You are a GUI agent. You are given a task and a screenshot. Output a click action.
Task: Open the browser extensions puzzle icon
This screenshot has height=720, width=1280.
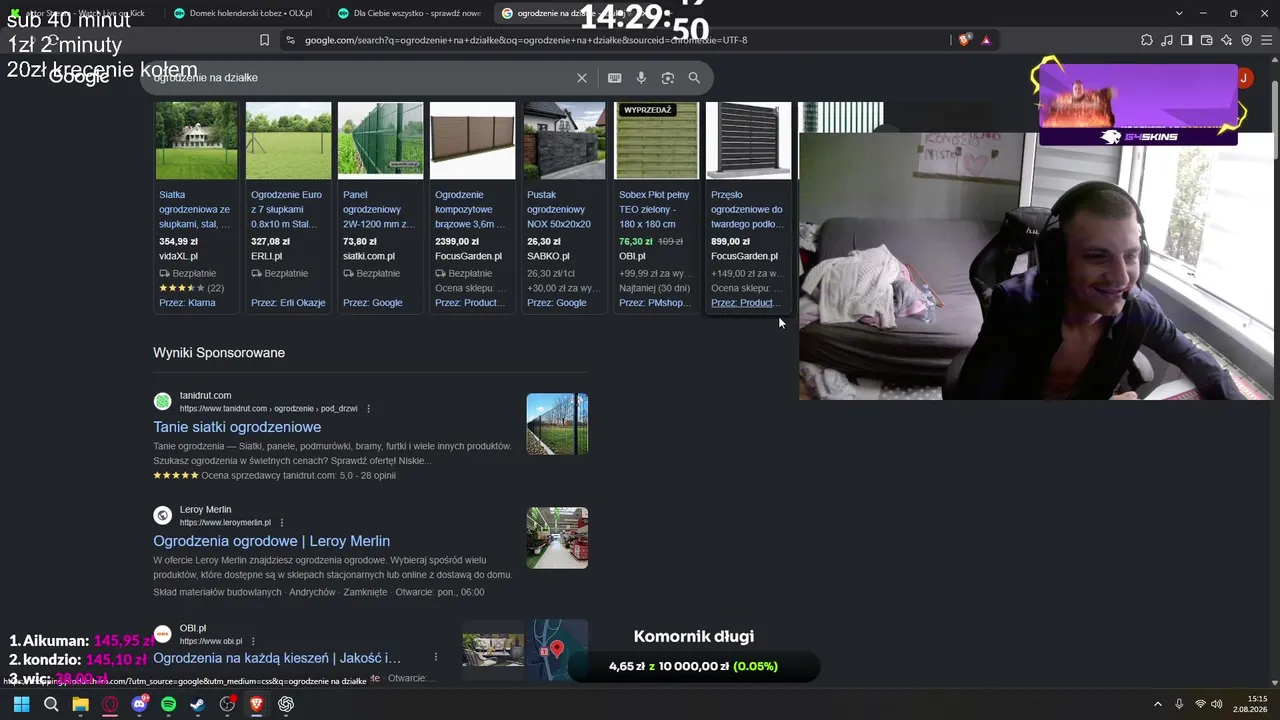tap(1147, 40)
